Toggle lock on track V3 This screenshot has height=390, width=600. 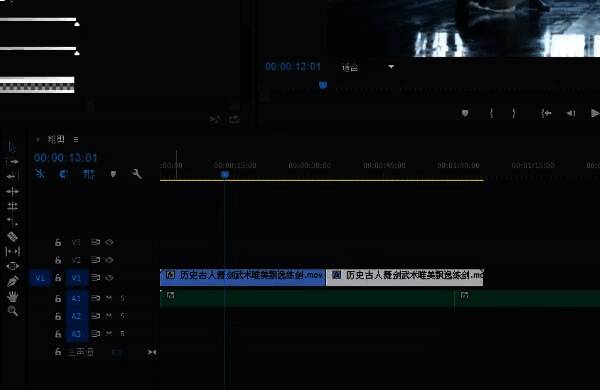(58, 242)
